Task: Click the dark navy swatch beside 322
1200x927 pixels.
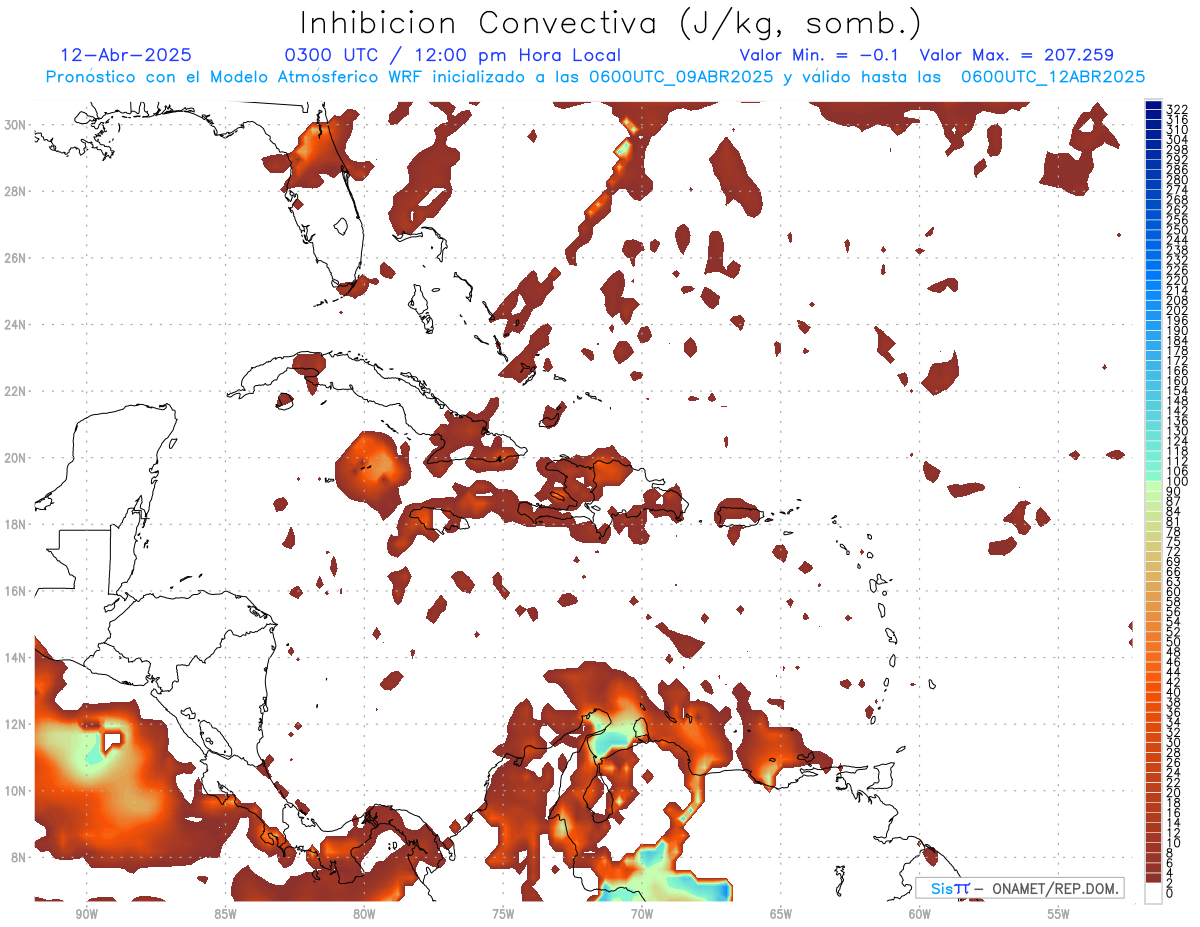Action: point(1154,105)
